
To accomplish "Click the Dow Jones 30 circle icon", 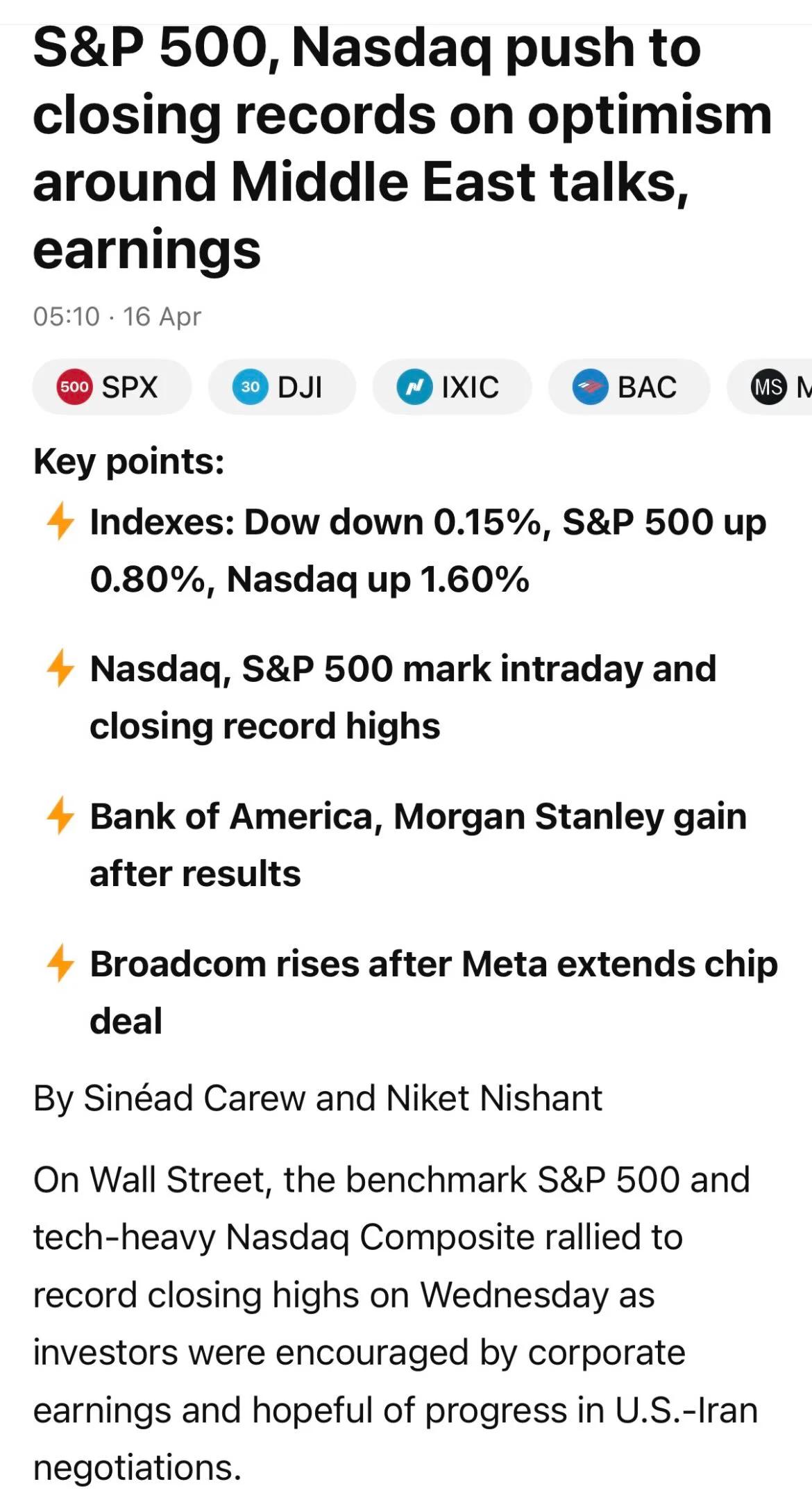I will (x=250, y=387).
